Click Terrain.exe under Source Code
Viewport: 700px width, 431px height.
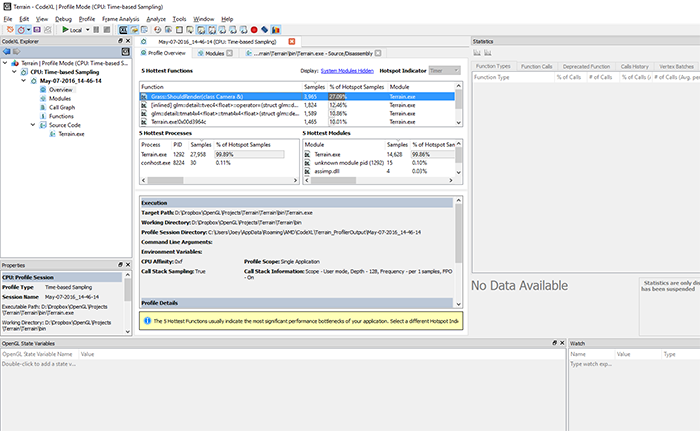(70, 134)
